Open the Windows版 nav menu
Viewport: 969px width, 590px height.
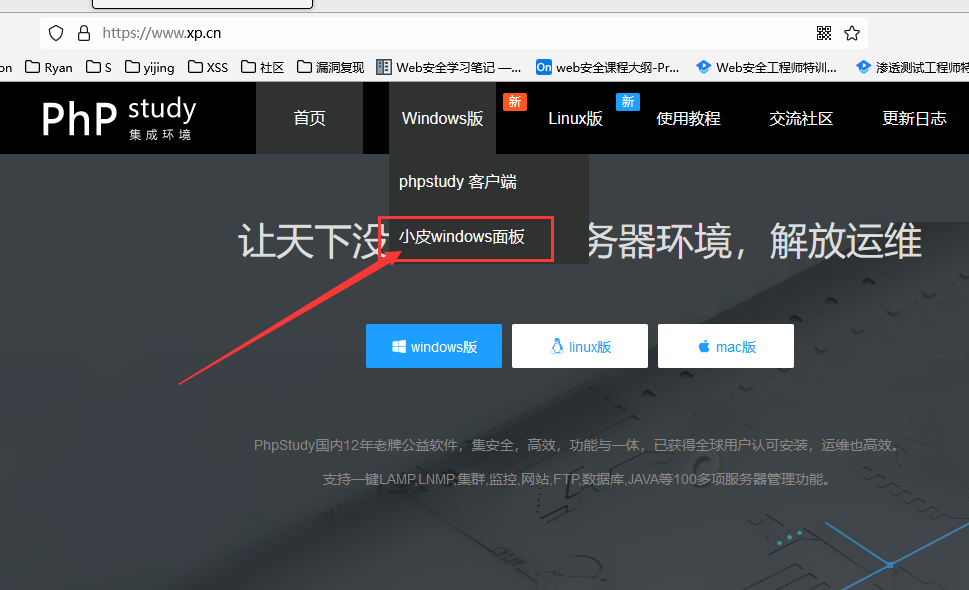[x=442, y=118]
